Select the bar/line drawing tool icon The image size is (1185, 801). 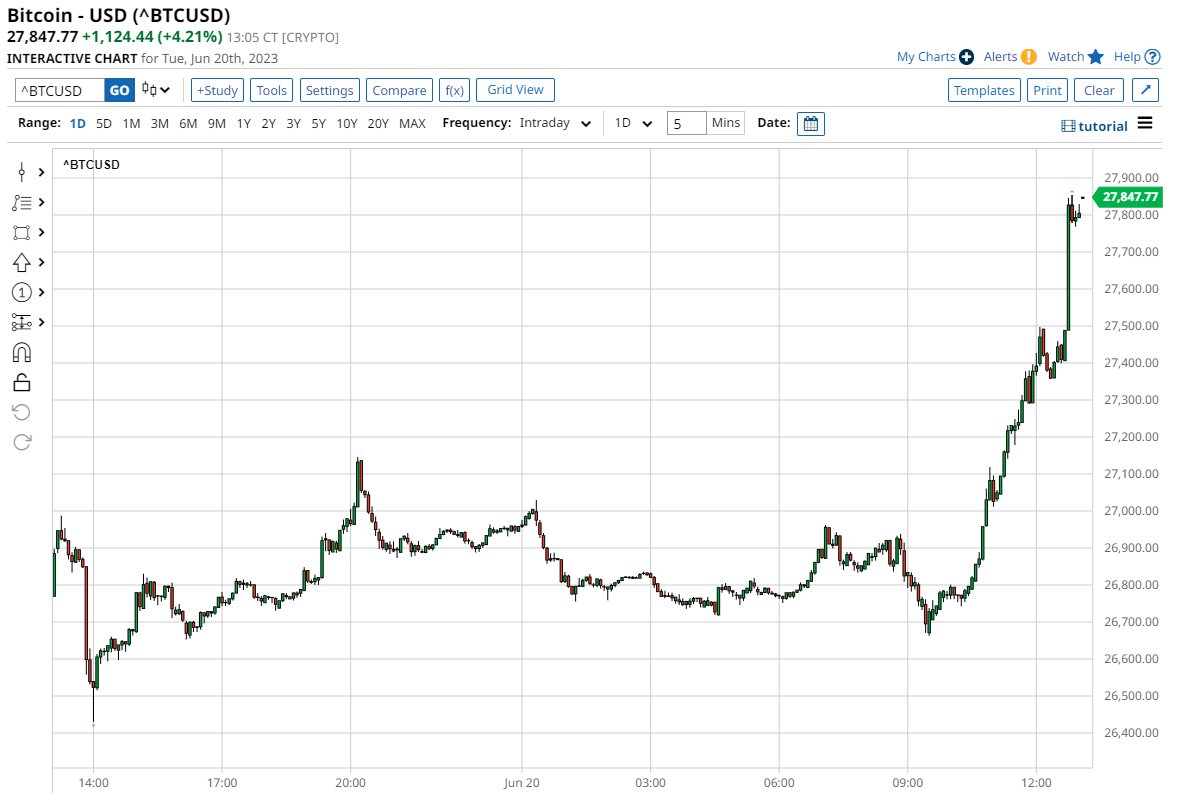pos(21,172)
